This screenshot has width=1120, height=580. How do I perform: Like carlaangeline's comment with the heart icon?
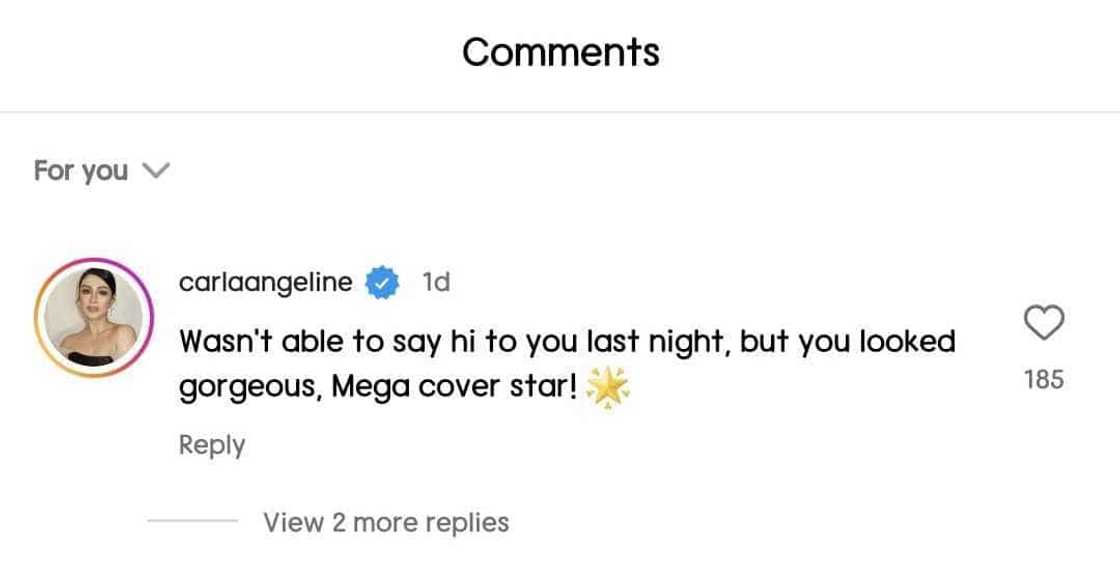(x=1044, y=324)
